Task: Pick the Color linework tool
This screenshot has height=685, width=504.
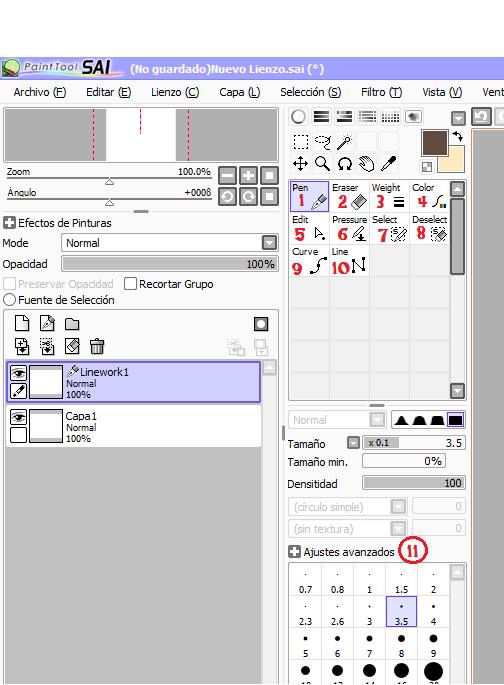Action: tap(429, 197)
